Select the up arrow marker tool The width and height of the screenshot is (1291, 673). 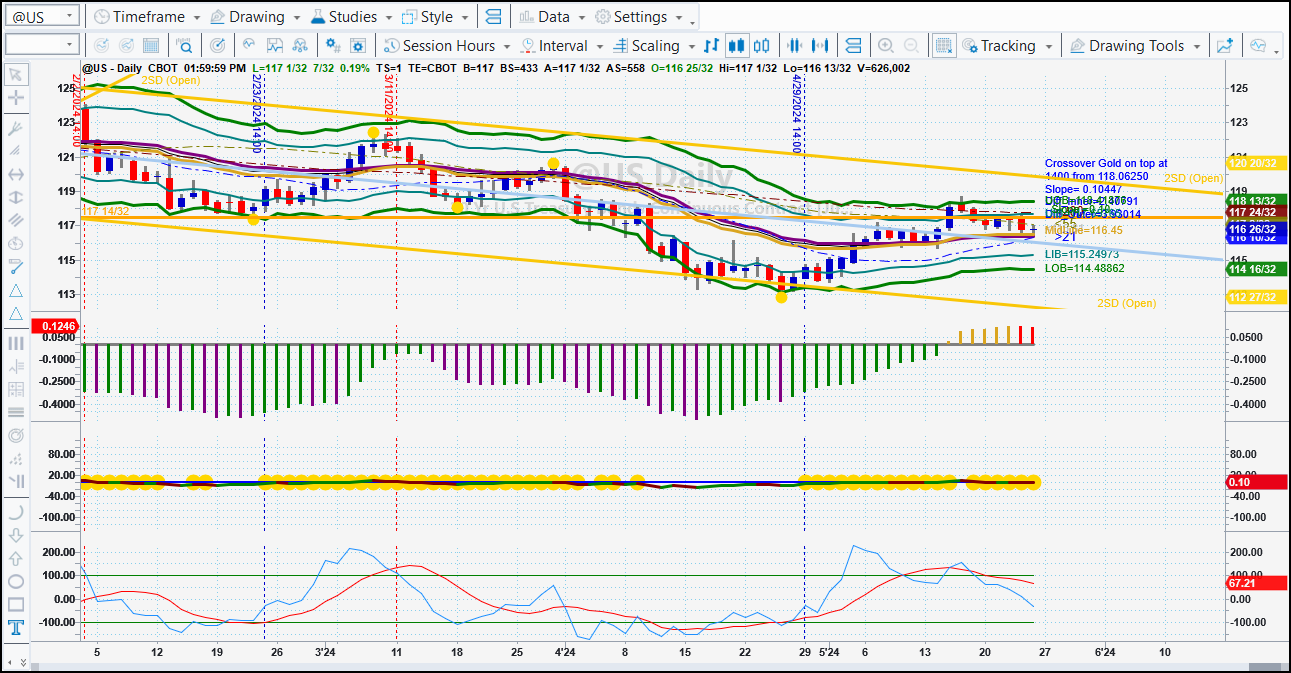pos(15,558)
